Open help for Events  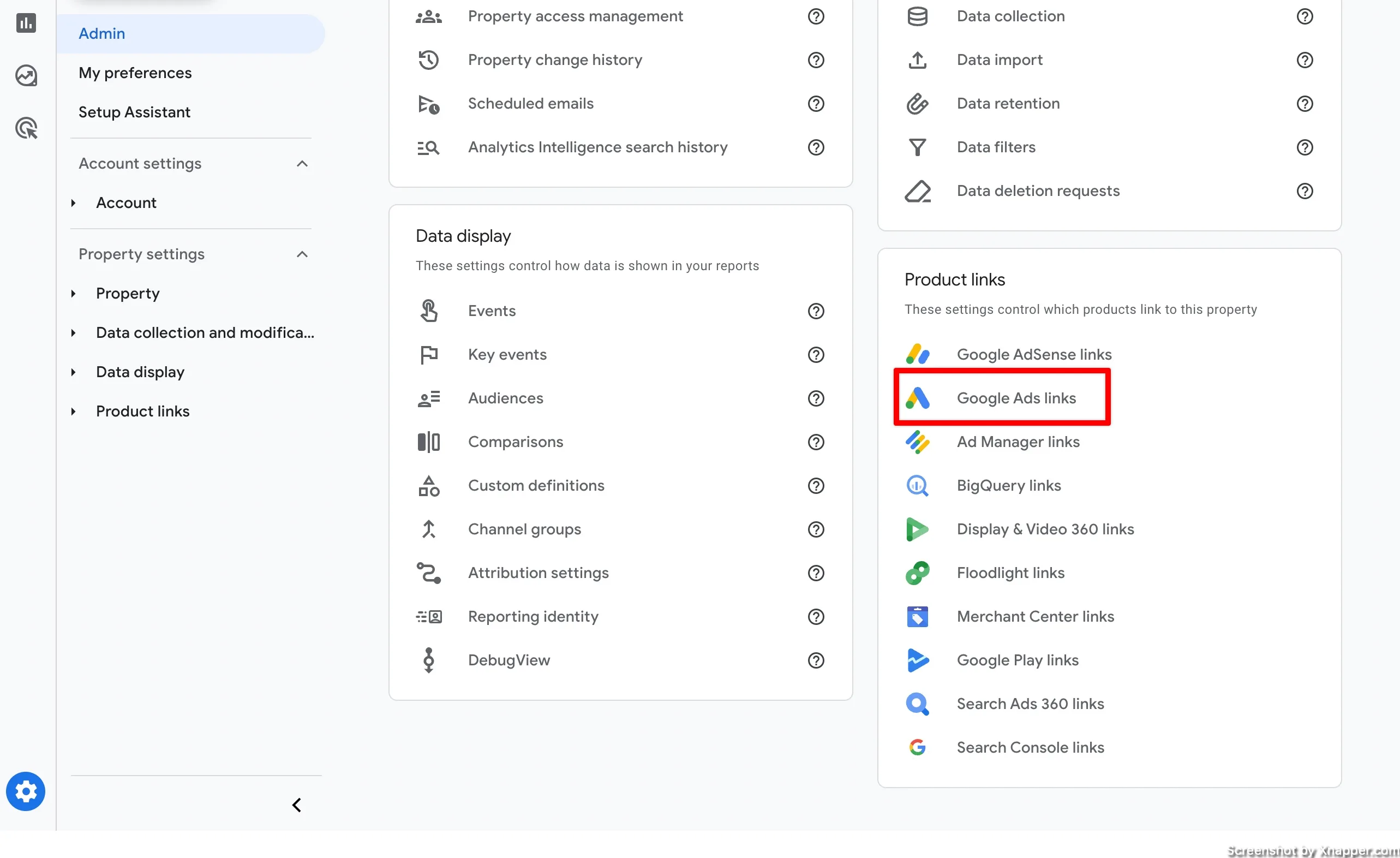pos(816,312)
